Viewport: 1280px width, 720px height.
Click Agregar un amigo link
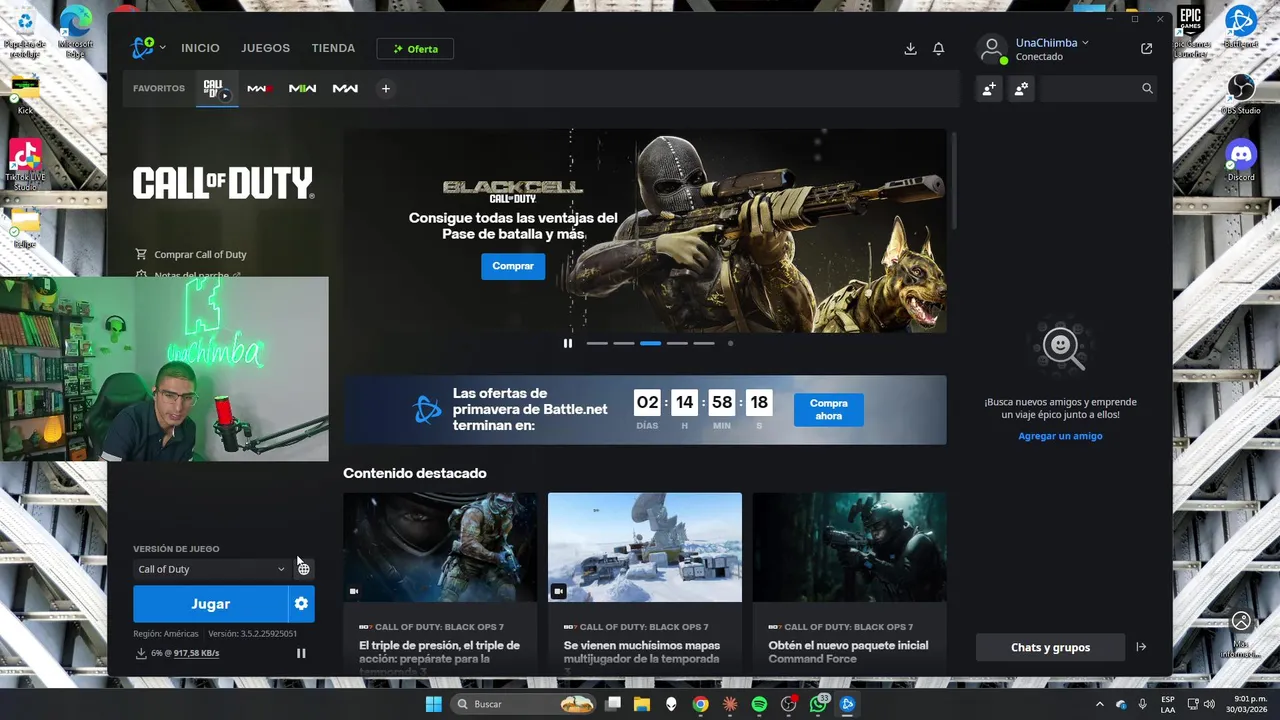click(x=1060, y=436)
